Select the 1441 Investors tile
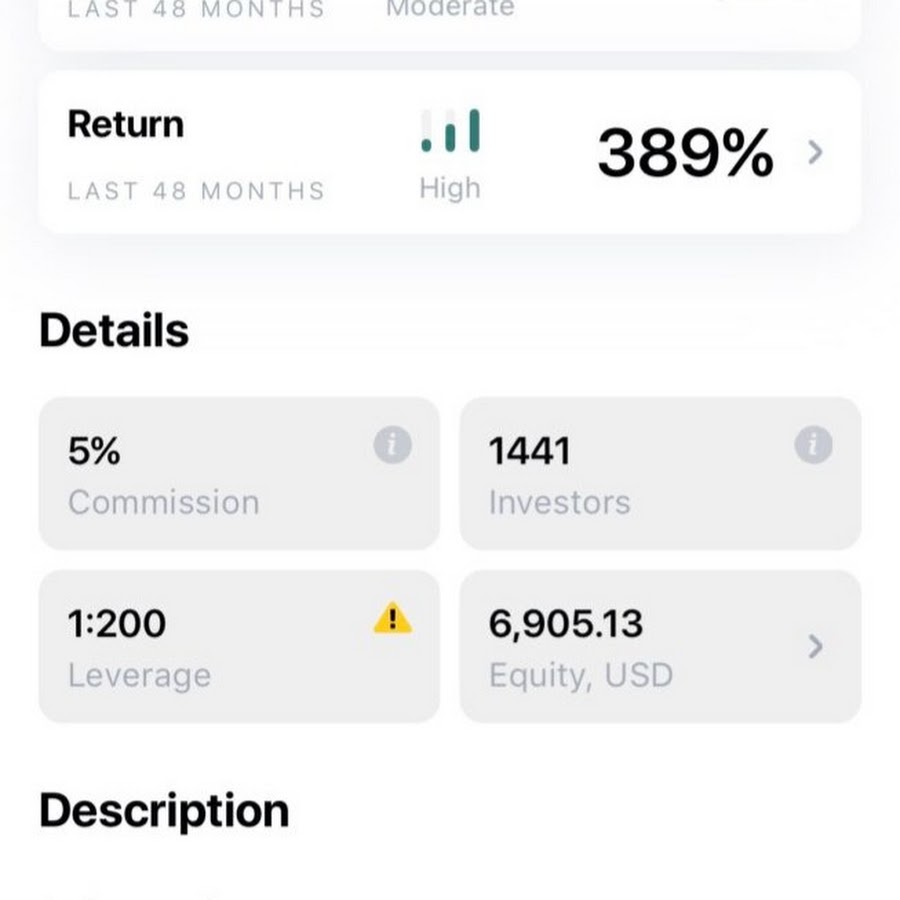This screenshot has width=900, height=900. [x=661, y=474]
